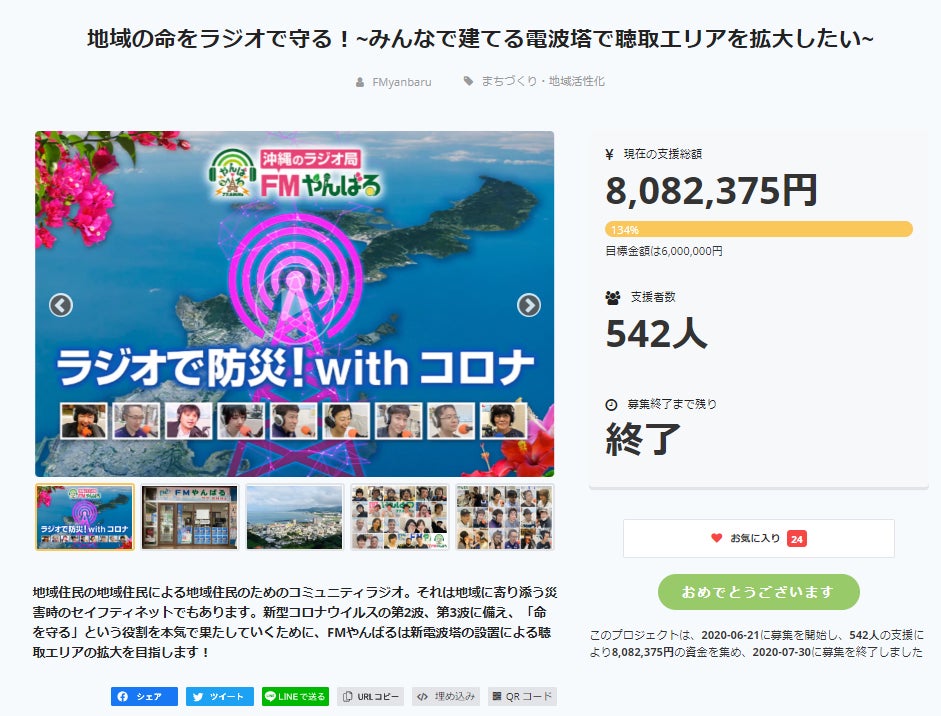The image size is (941, 716).
Task: Copy the project URL
Action: [370, 697]
